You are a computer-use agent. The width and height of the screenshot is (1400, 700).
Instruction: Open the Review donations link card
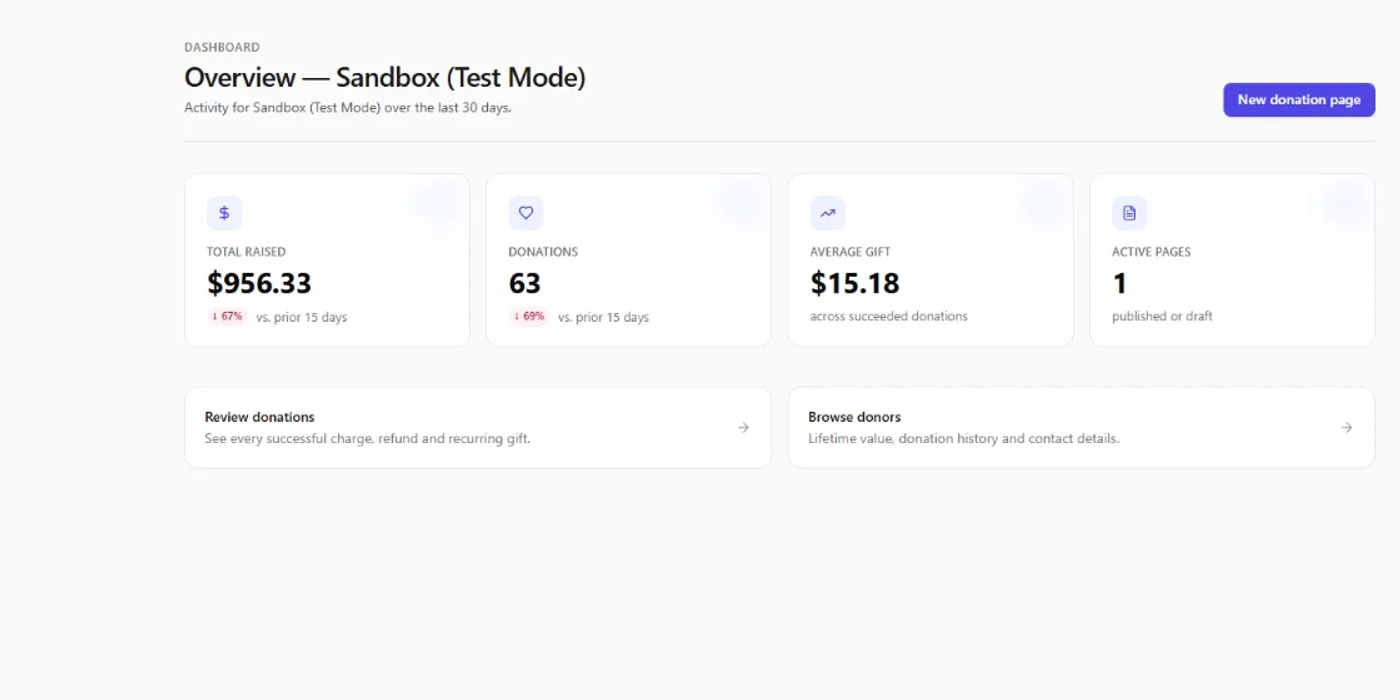pos(478,428)
